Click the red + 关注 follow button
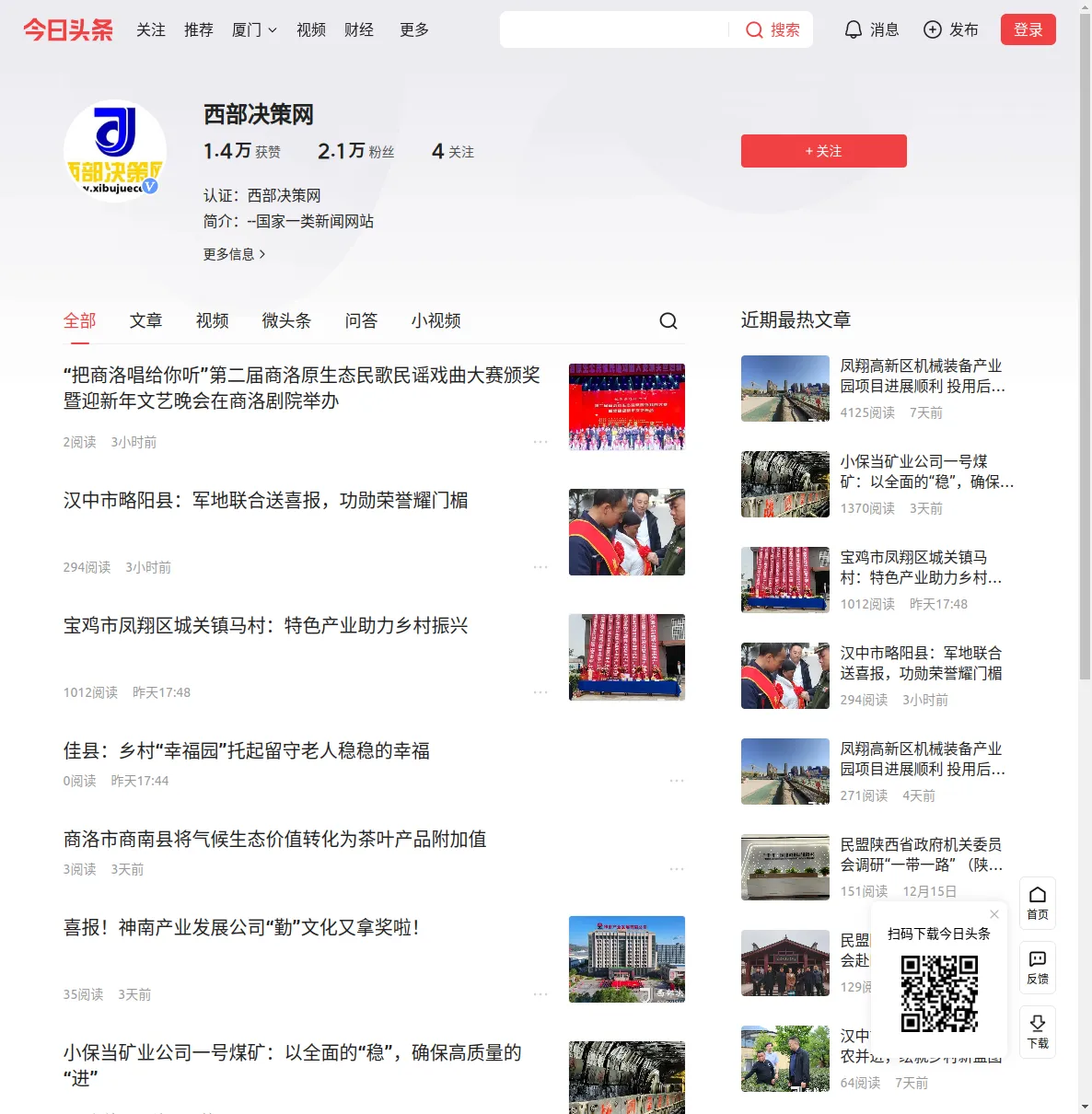 [x=824, y=151]
